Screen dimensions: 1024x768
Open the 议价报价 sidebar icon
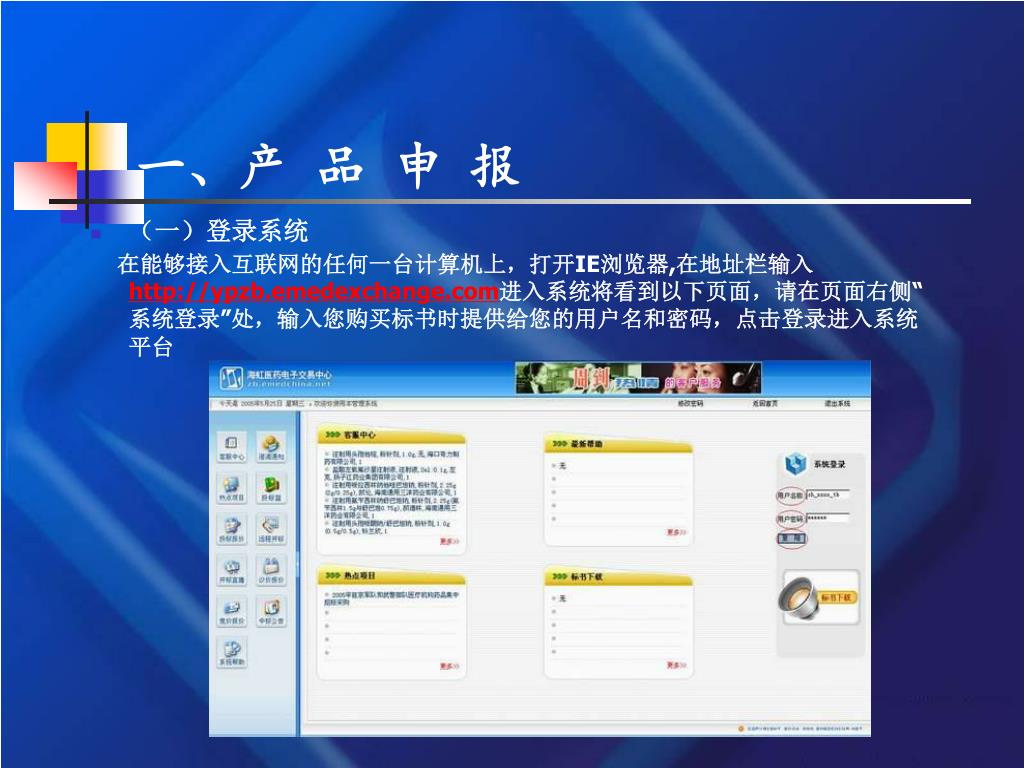click(x=271, y=569)
